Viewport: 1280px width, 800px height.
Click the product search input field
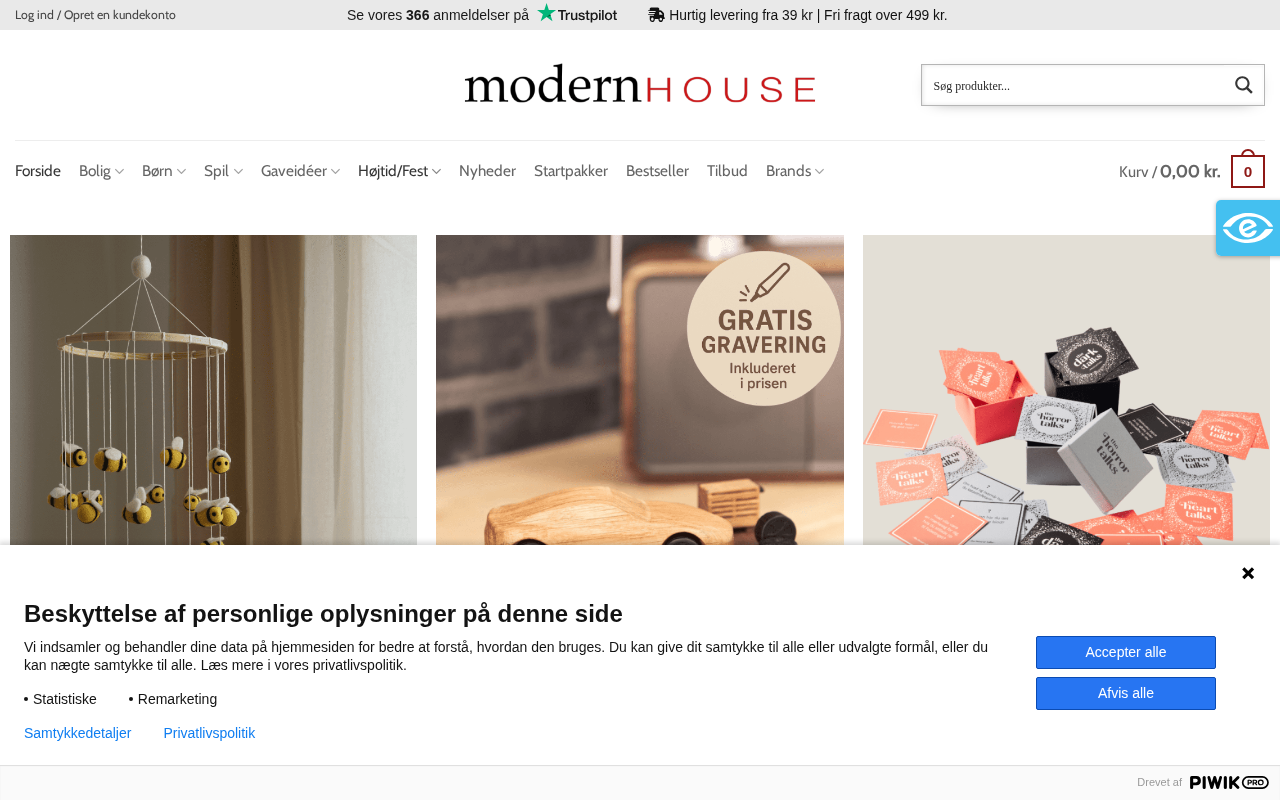point(1074,85)
